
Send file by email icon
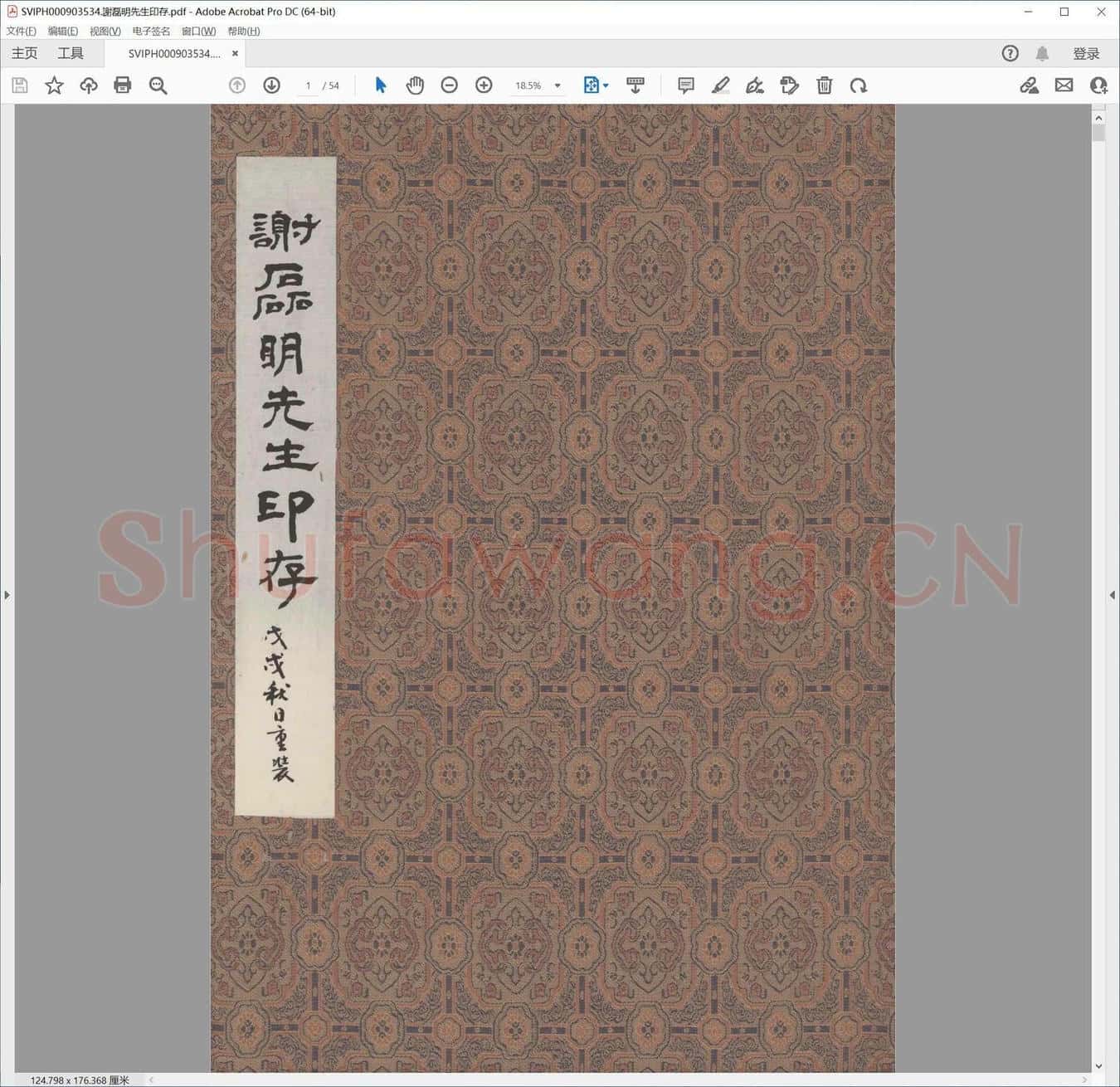tap(1064, 85)
